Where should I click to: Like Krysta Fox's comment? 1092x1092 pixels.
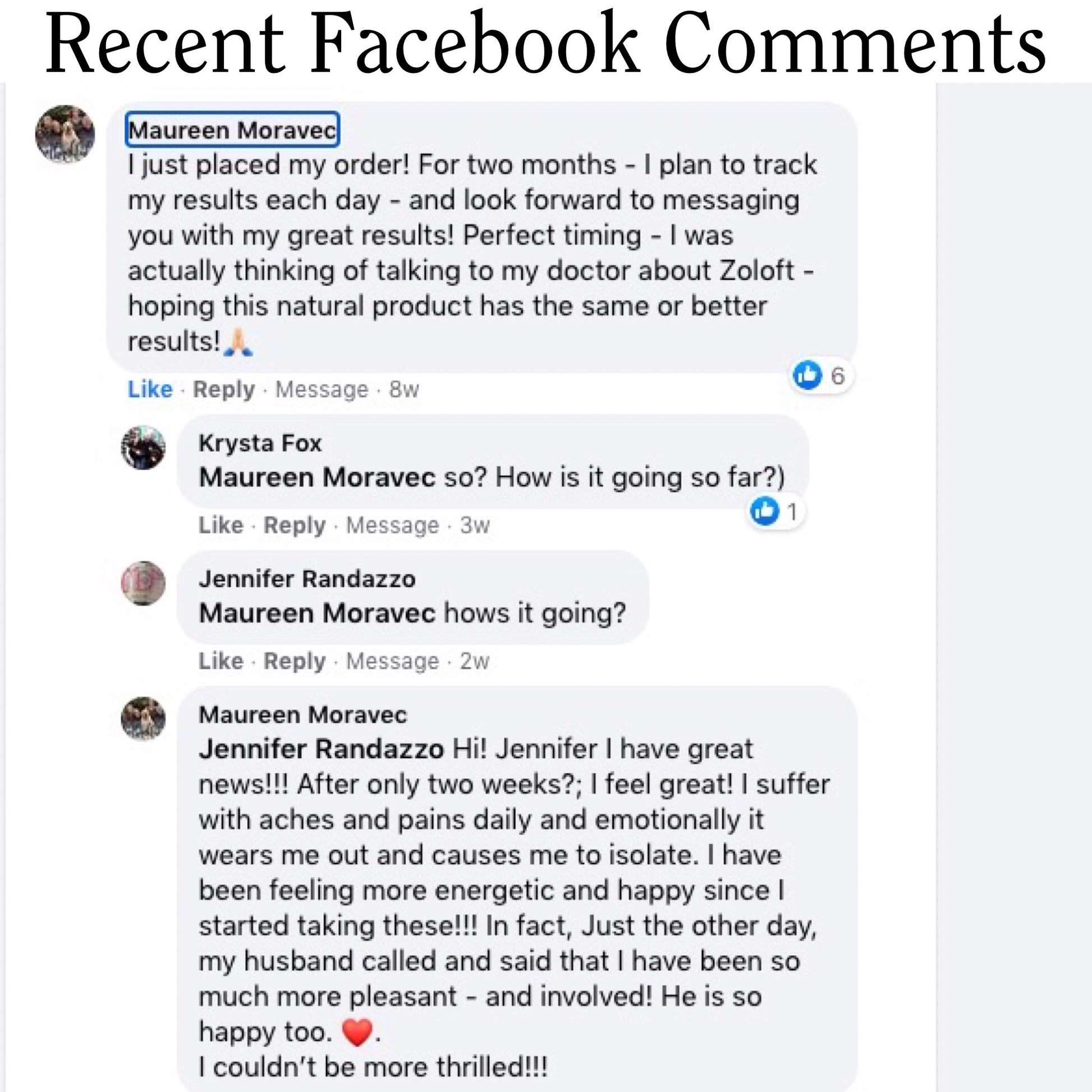221,525
